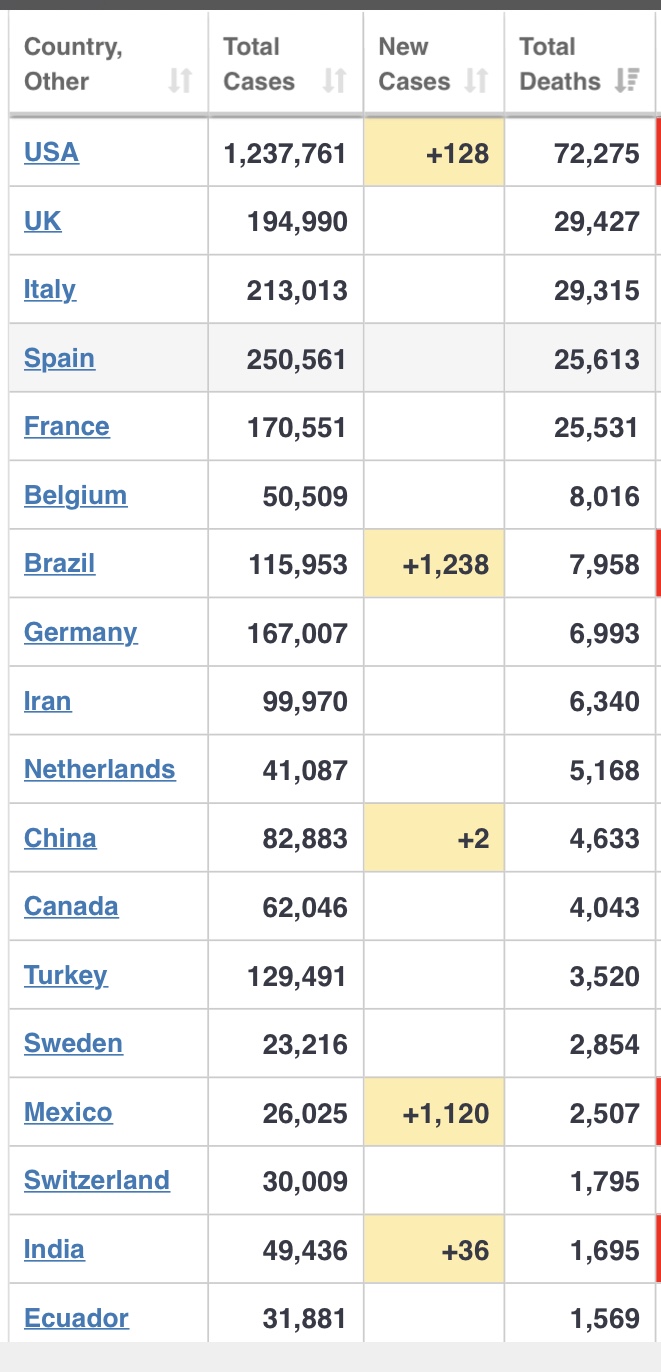View France country details
661x1372 pixels.
[67, 427]
